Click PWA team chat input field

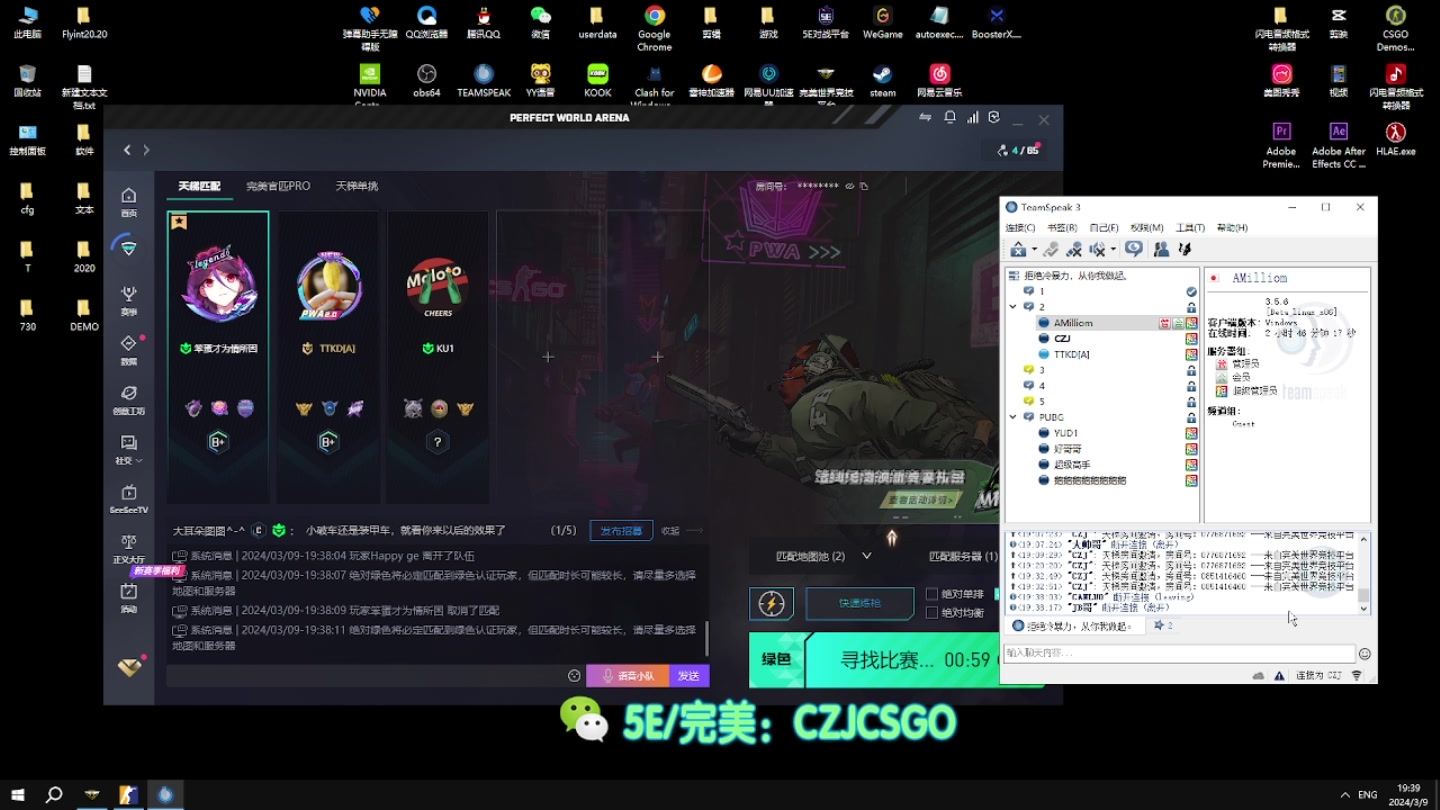click(x=365, y=676)
